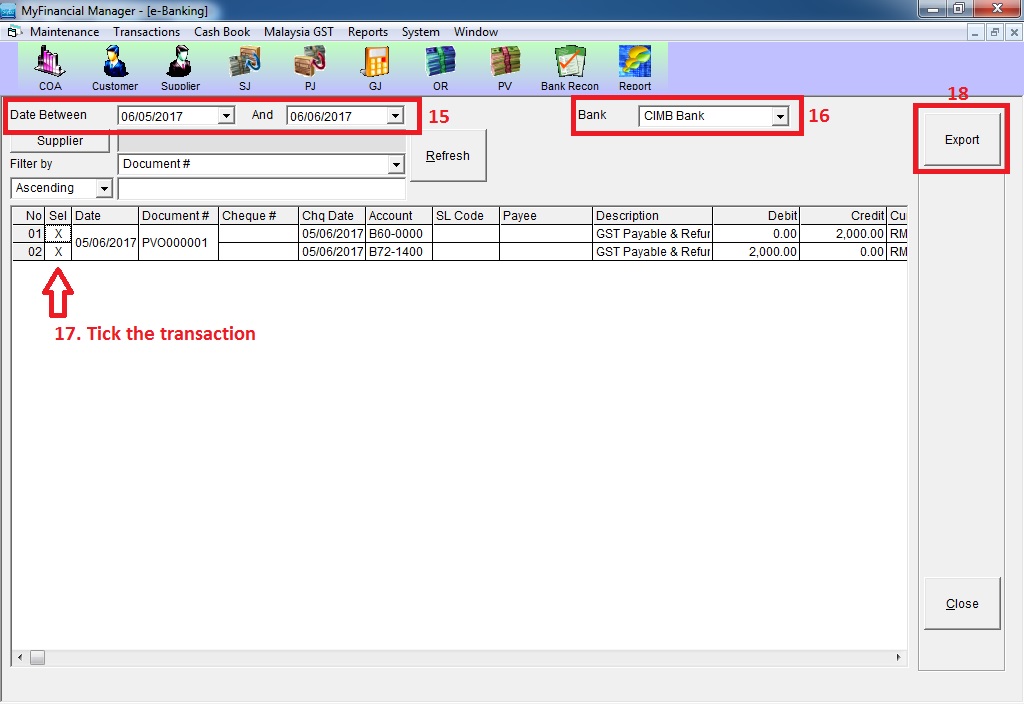Toggle Sel checkbox for row 01
This screenshot has width=1024, height=704.
[x=58, y=234]
